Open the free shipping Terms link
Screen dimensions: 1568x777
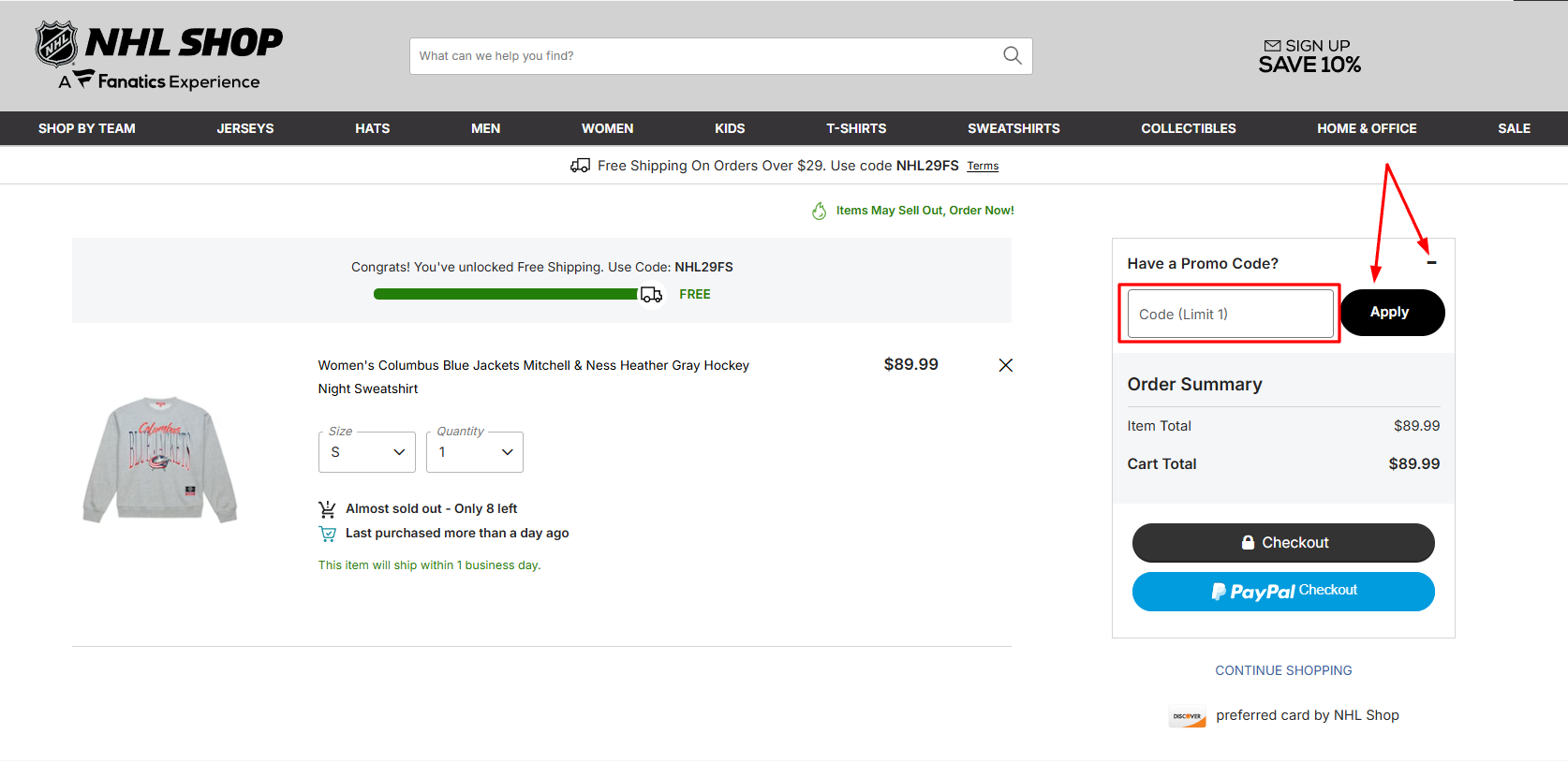[983, 166]
